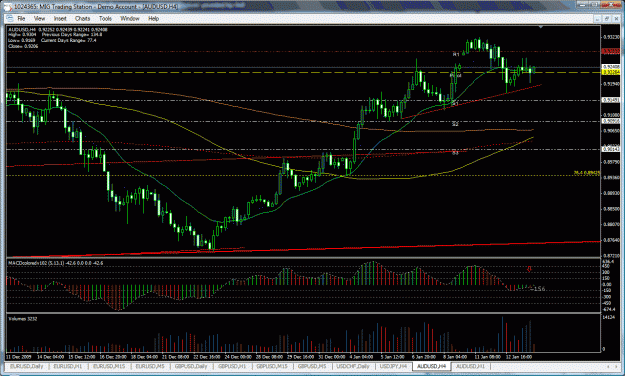Click the chart shift triangle marker
The width and height of the screenshot is (625, 376).
coord(540,27)
